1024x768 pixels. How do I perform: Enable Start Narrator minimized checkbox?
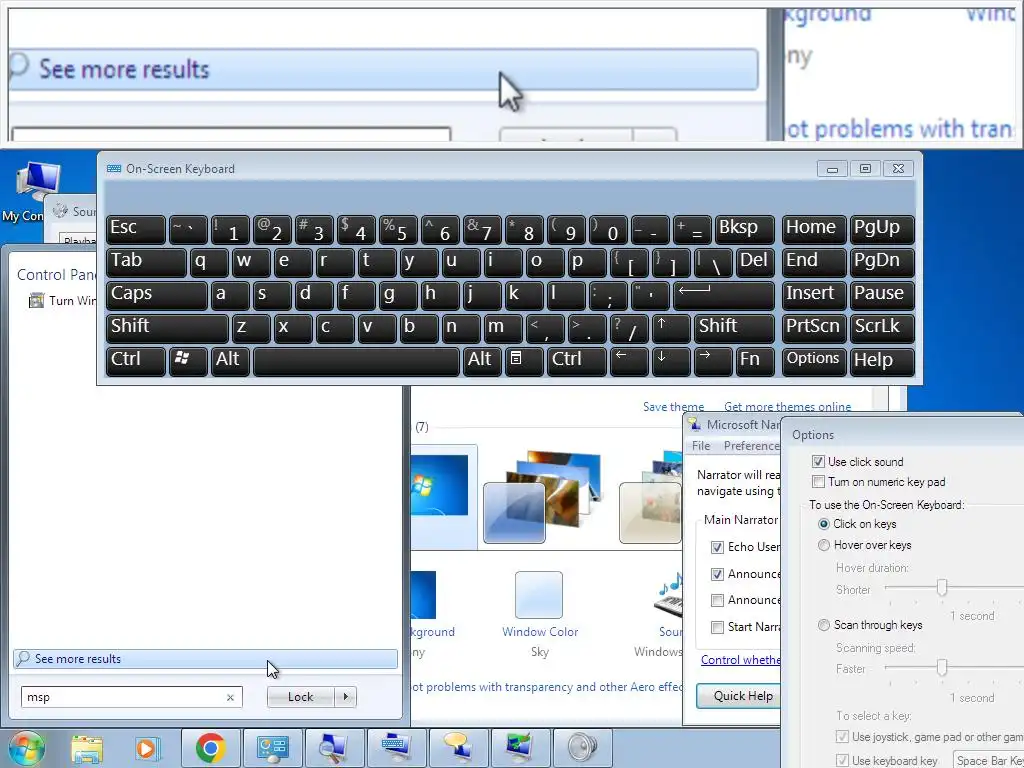[x=717, y=627]
